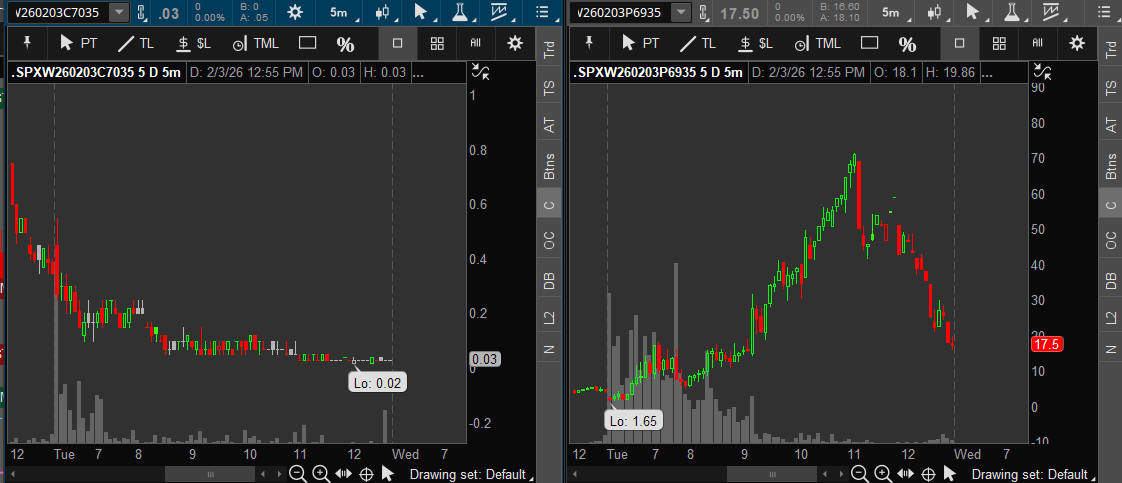This screenshot has width=1122, height=483.
Task: Click the percent tool in left chart
Action: pyautogui.click(x=345, y=44)
